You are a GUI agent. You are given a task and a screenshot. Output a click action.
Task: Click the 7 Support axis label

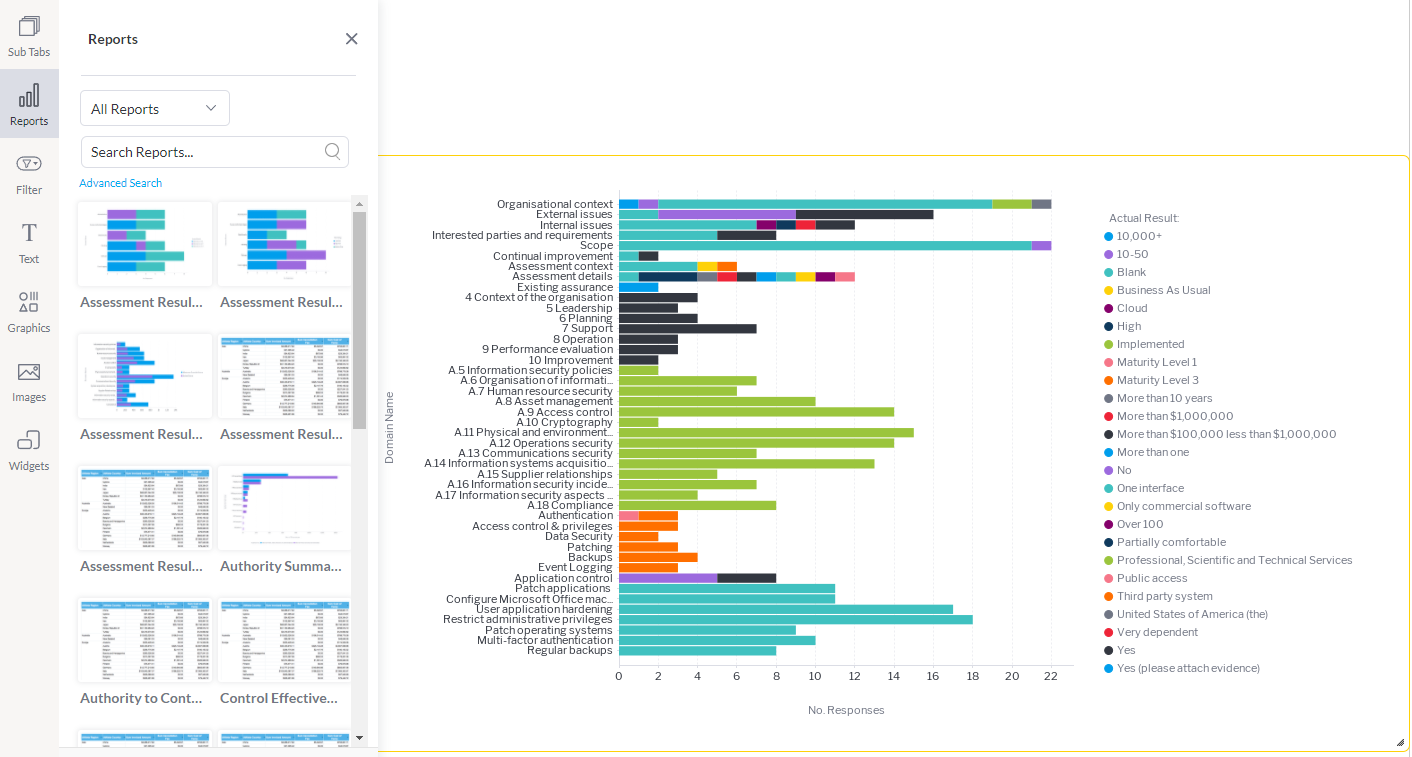point(587,328)
